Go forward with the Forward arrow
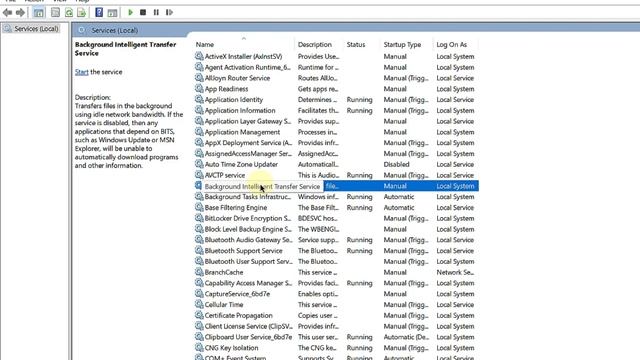 coord(20,13)
